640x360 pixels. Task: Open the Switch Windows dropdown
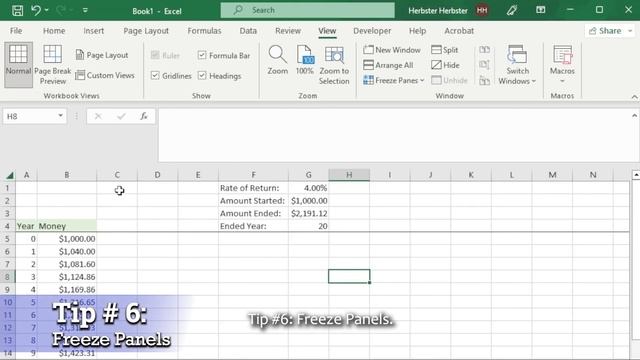[x=517, y=65]
